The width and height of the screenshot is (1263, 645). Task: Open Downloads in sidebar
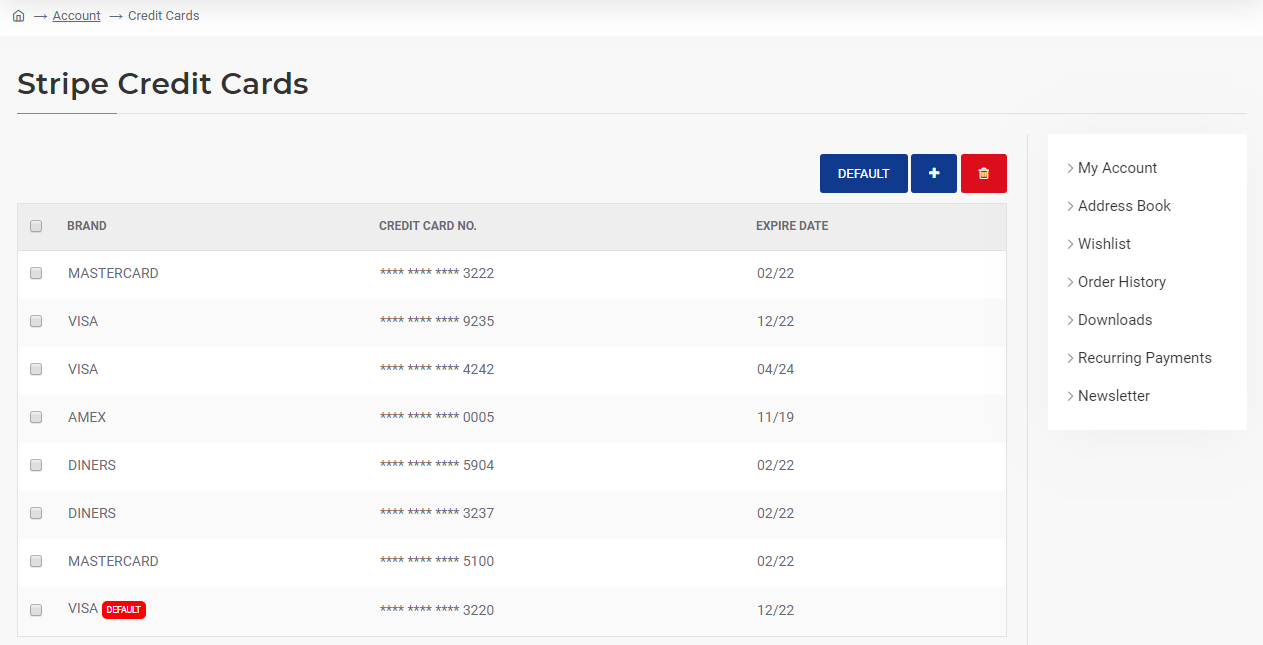[x=1114, y=320]
